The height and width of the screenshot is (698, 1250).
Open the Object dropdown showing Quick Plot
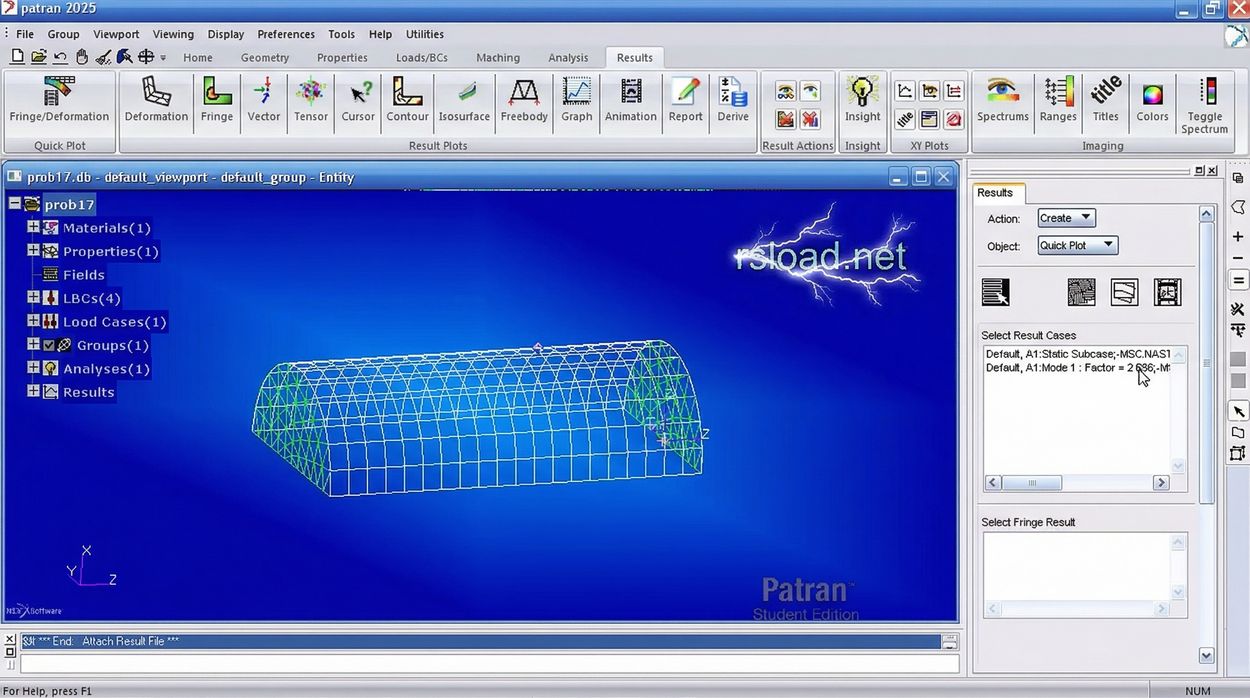click(x=1077, y=245)
